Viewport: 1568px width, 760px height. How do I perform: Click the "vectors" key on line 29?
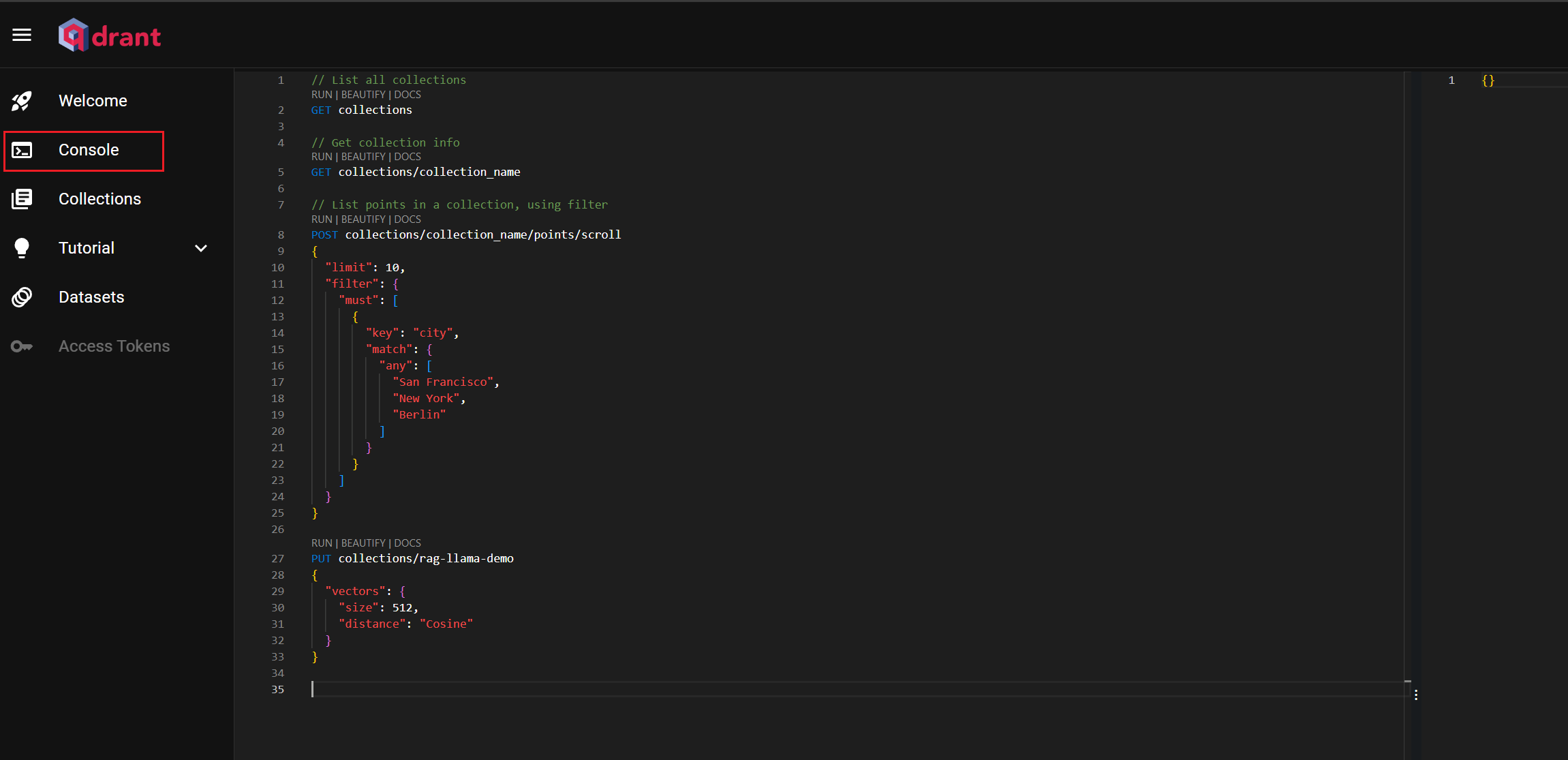pyautogui.click(x=355, y=591)
